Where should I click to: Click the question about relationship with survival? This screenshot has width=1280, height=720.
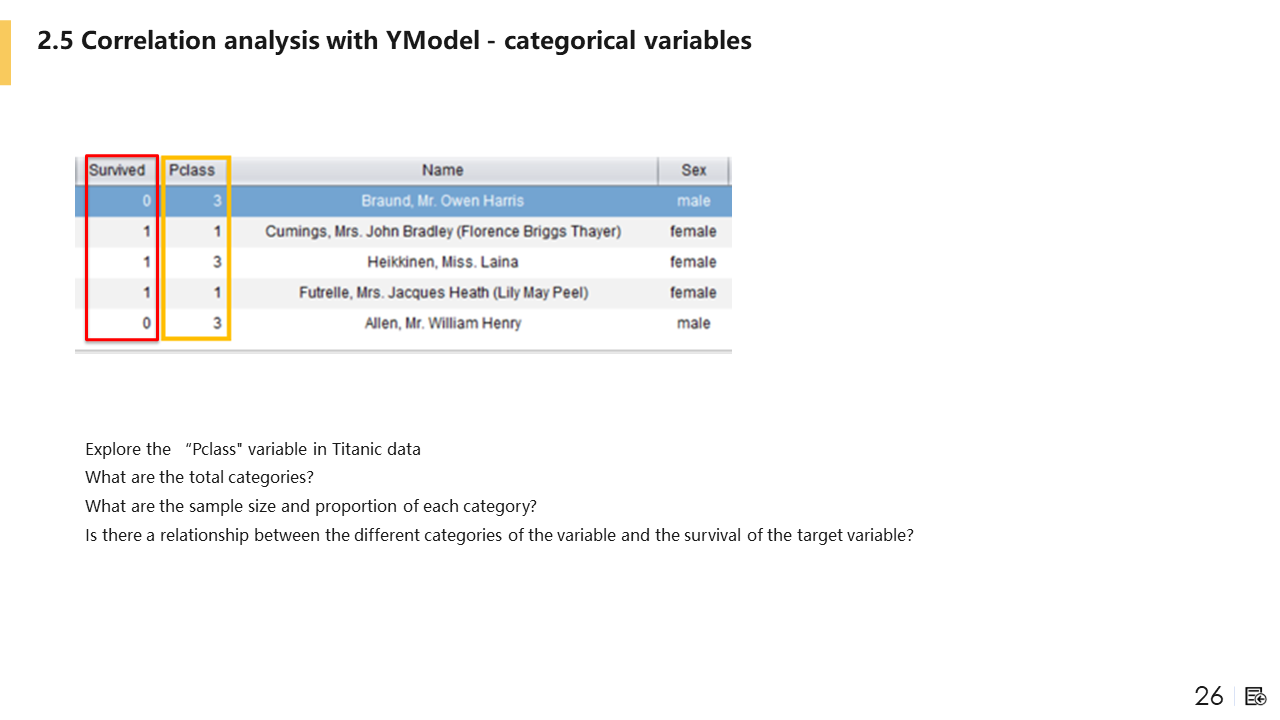pyautogui.click(x=499, y=535)
